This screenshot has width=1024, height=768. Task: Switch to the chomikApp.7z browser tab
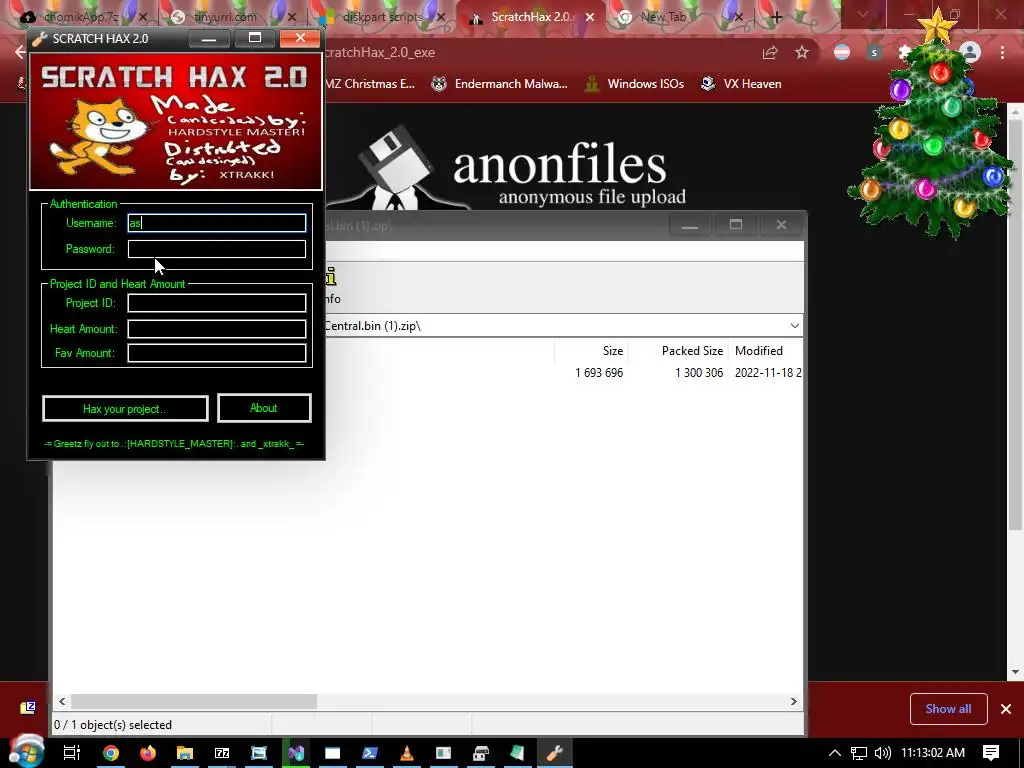tap(82, 17)
